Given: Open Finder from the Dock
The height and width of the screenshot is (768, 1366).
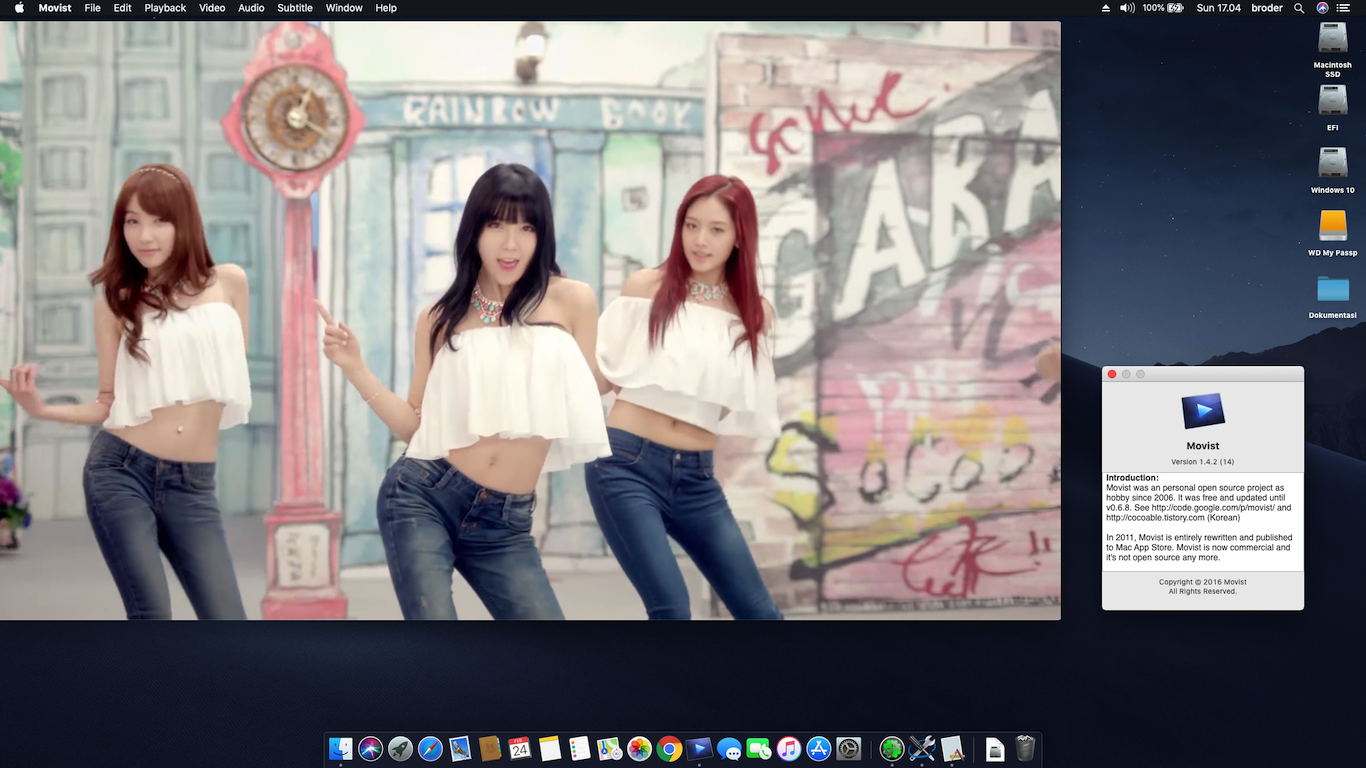Looking at the screenshot, I should tap(341, 748).
